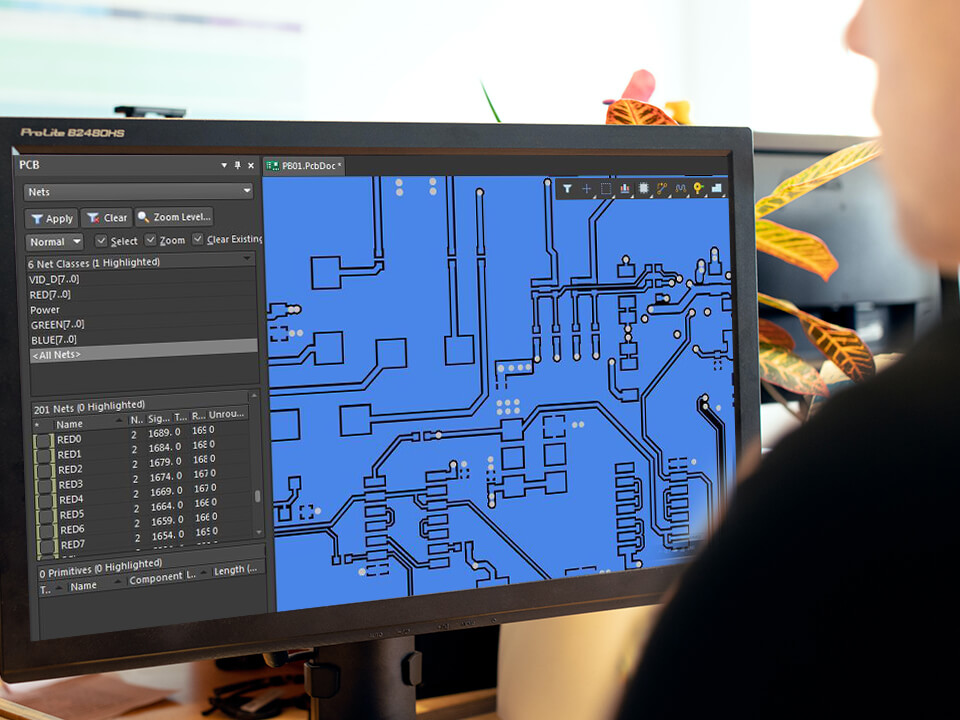960x720 pixels.
Task: Click the Apply filter button
Action: [51, 218]
